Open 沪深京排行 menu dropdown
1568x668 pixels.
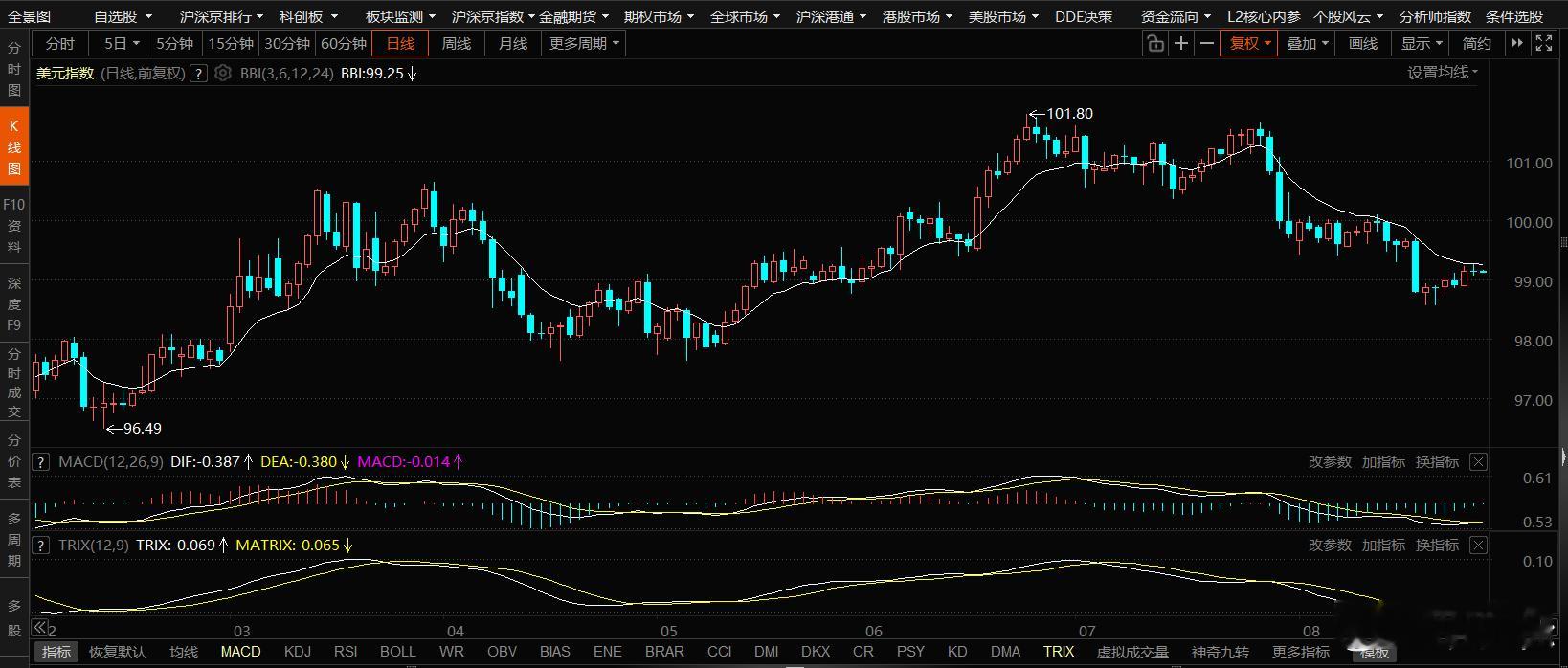pyautogui.click(x=221, y=16)
